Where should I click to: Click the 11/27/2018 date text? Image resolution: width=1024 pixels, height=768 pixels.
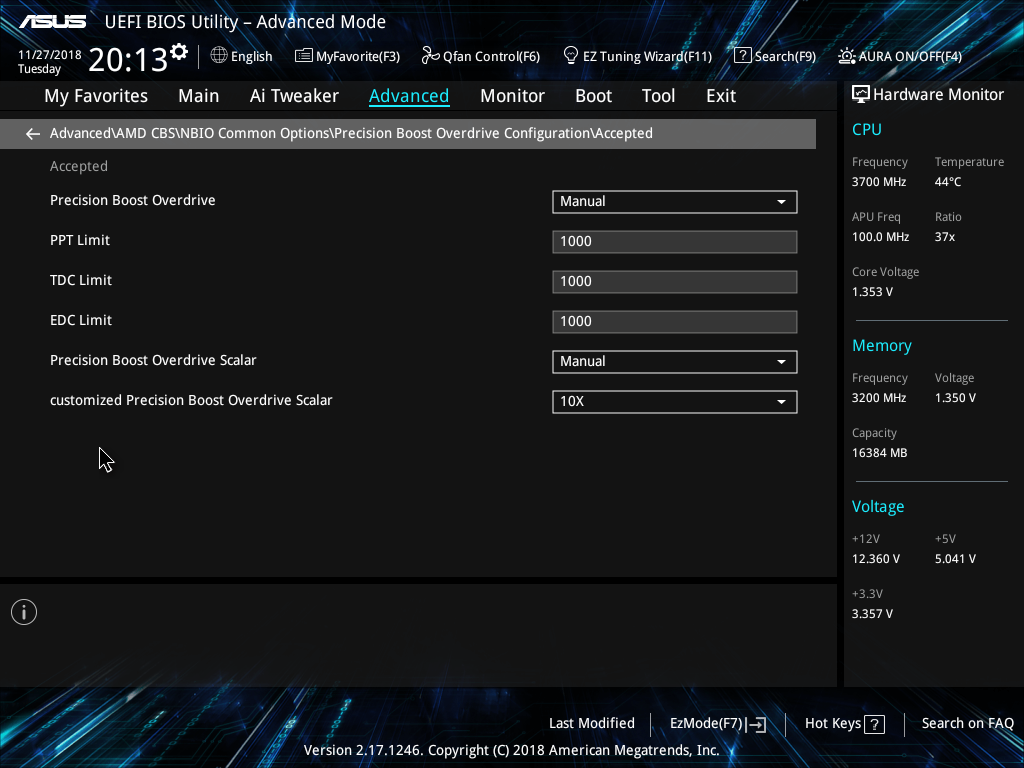(50, 55)
